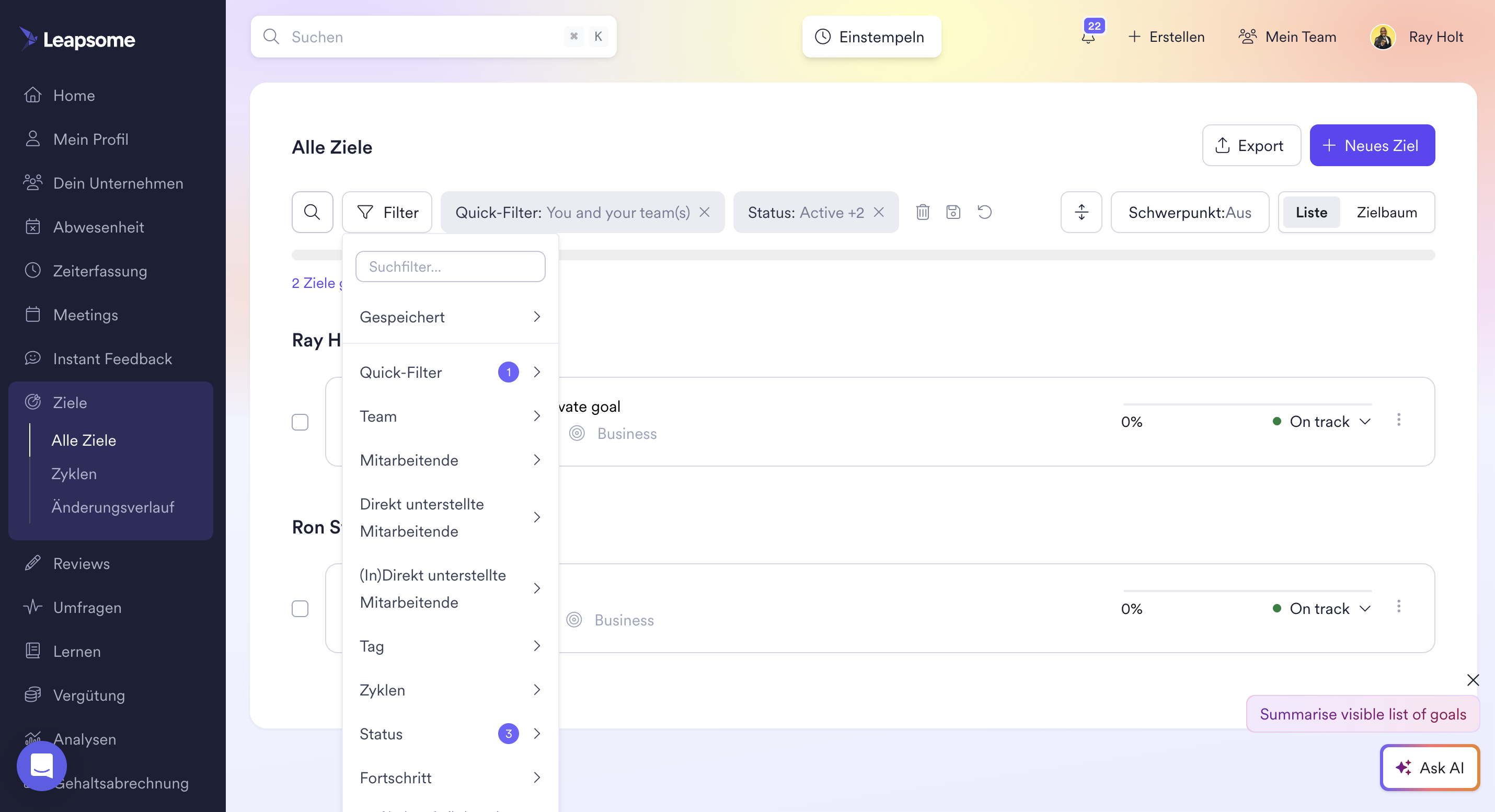Reset filters with the undo arrow icon
1495x812 pixels.
984,212
